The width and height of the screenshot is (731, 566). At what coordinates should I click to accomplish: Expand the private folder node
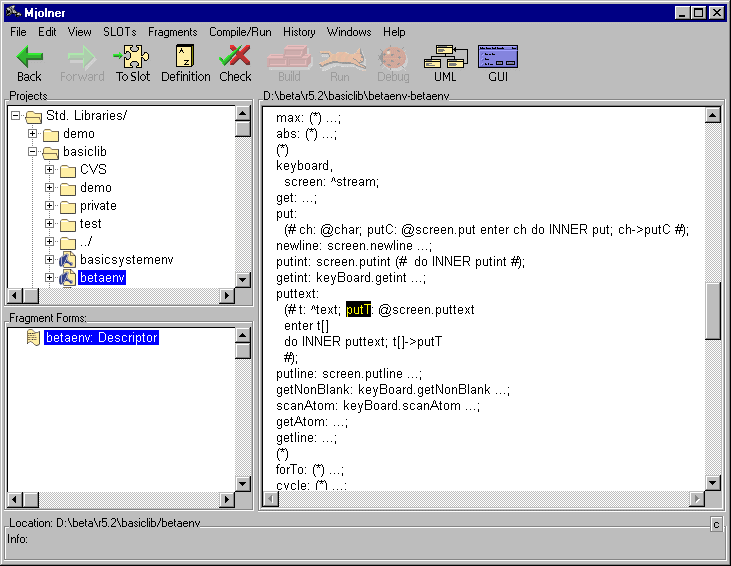50,206
